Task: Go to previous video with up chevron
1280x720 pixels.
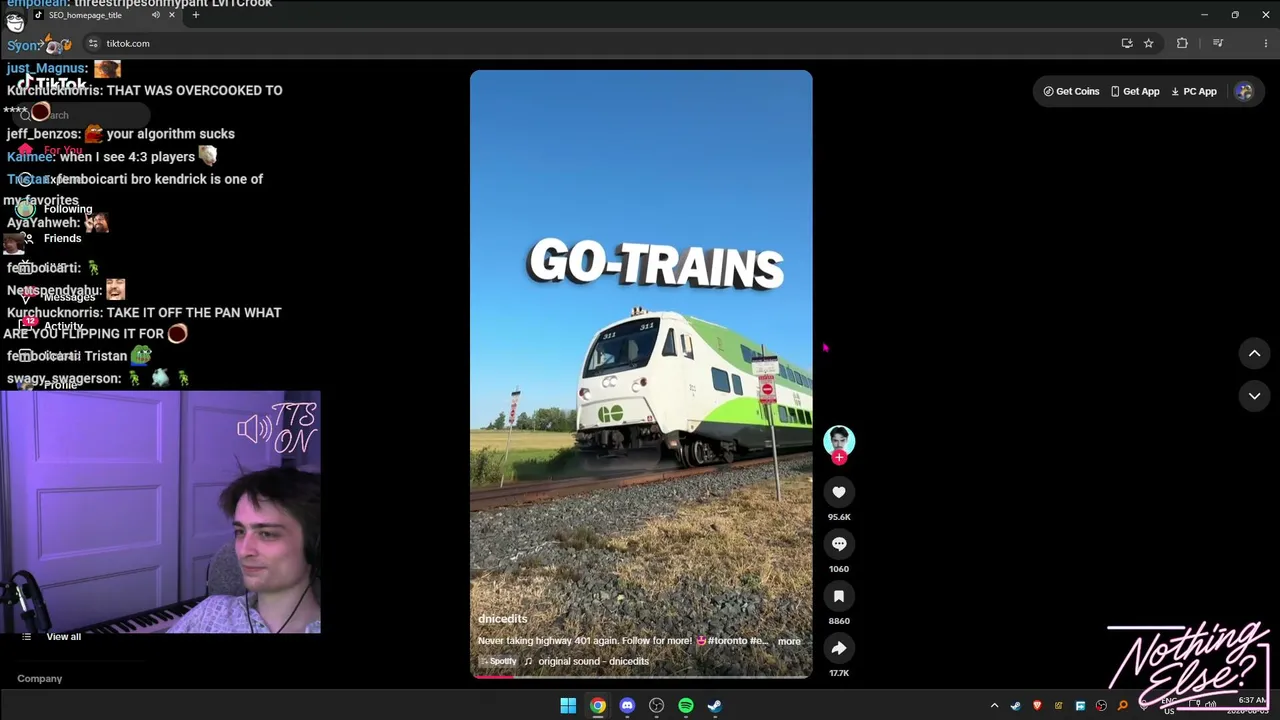Action: [1254, 353]
